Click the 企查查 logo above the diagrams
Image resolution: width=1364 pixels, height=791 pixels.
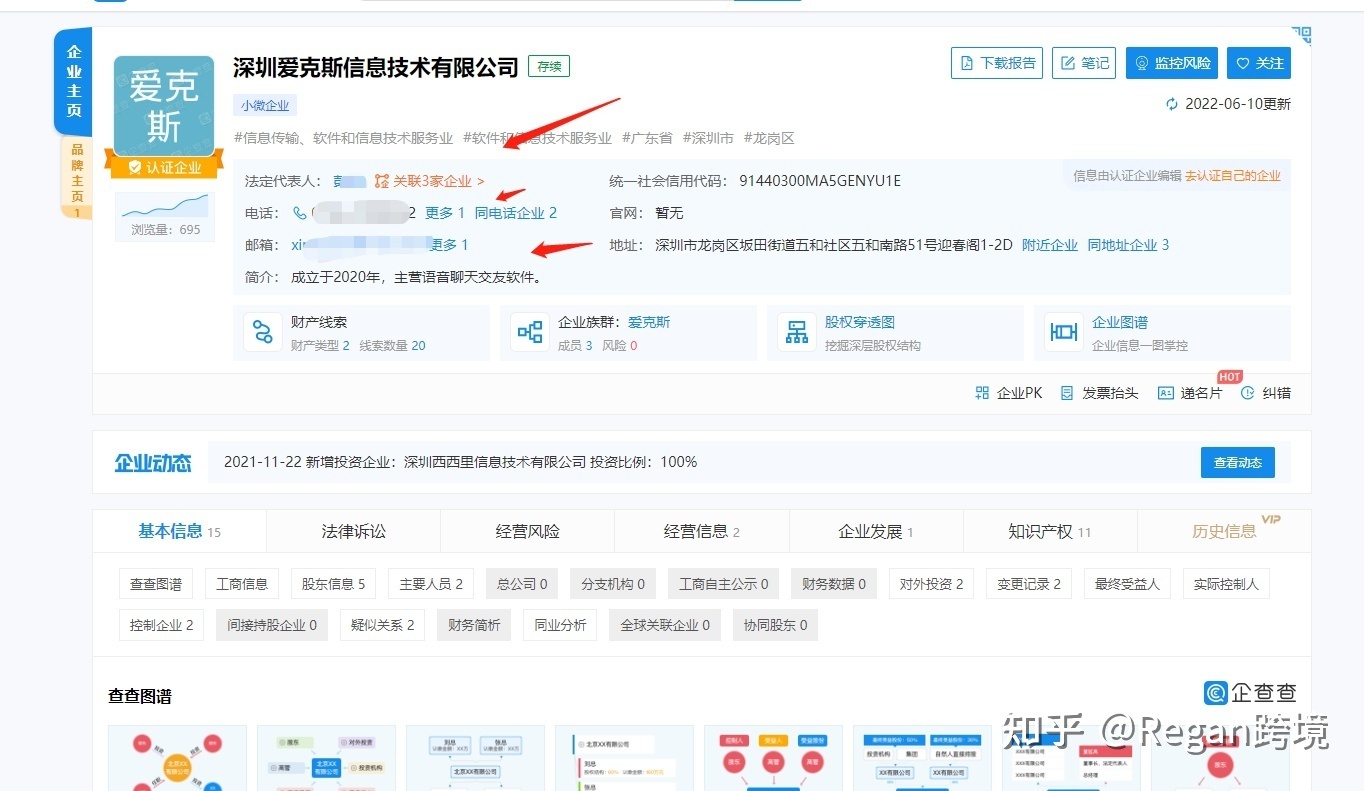1250,693
